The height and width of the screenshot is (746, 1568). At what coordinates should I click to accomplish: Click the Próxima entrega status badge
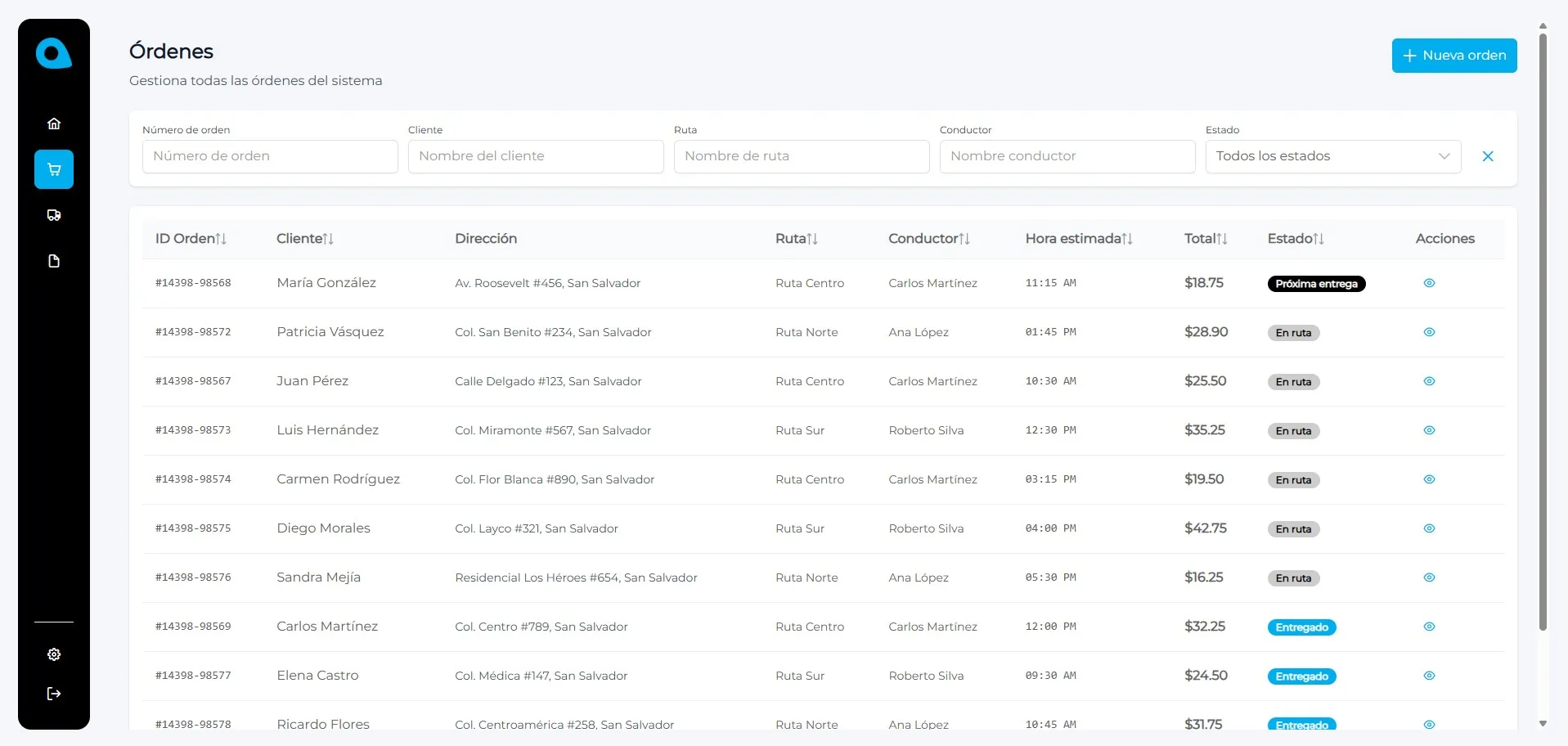tap(1315, 284)
